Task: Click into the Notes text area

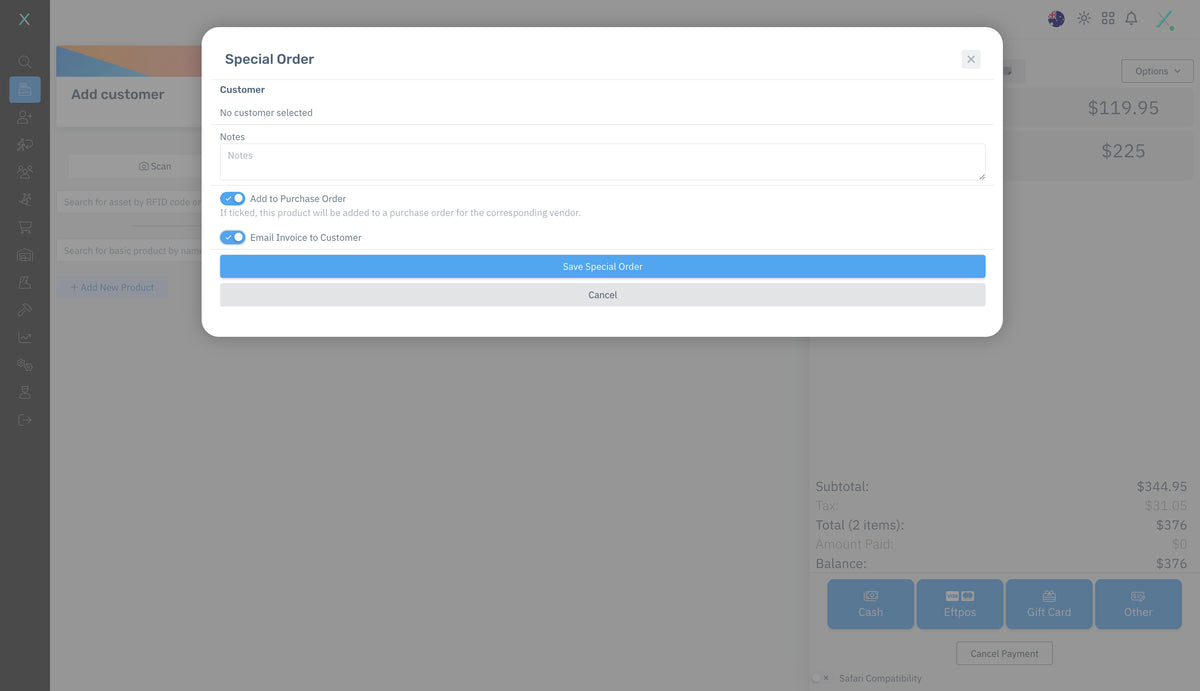Action: [x=602, y=162]
